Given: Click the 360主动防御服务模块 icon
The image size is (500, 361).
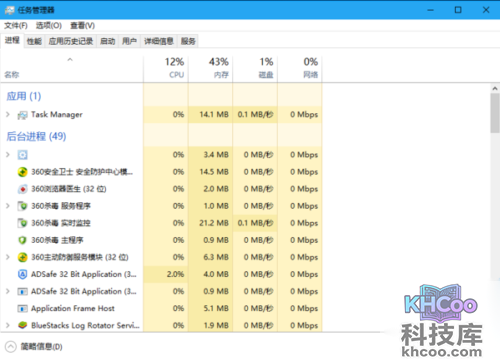Looking at the screenshot, I should (x=22, y=257).
